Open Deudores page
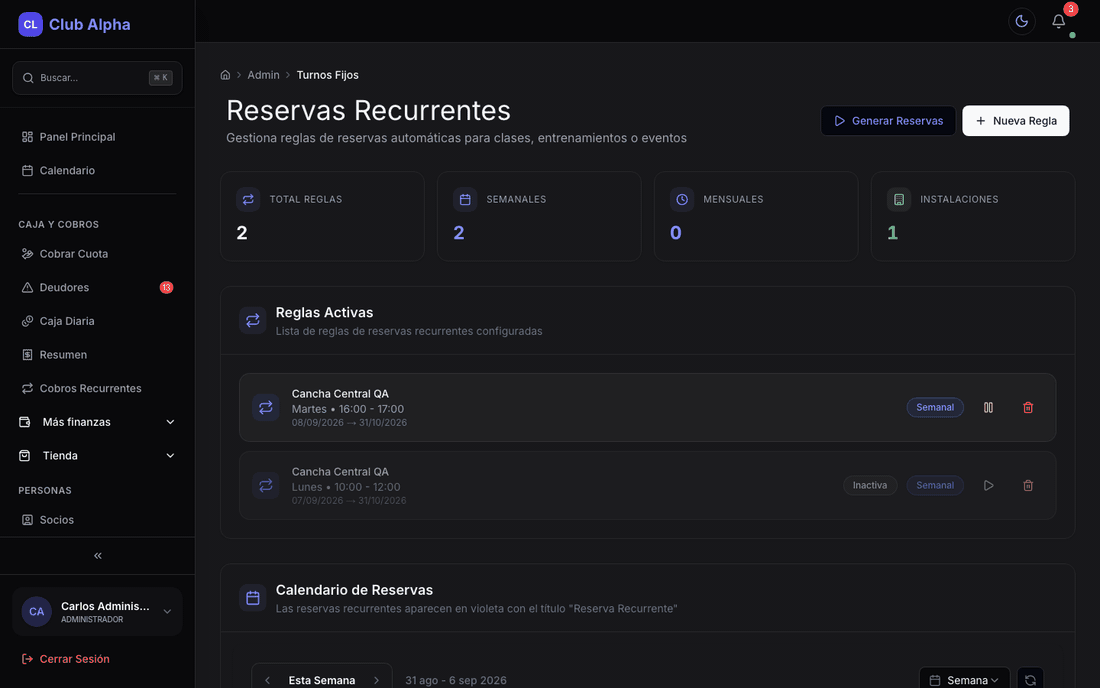Viewport: 1100px width, 688px height. (x=98, y=288)
